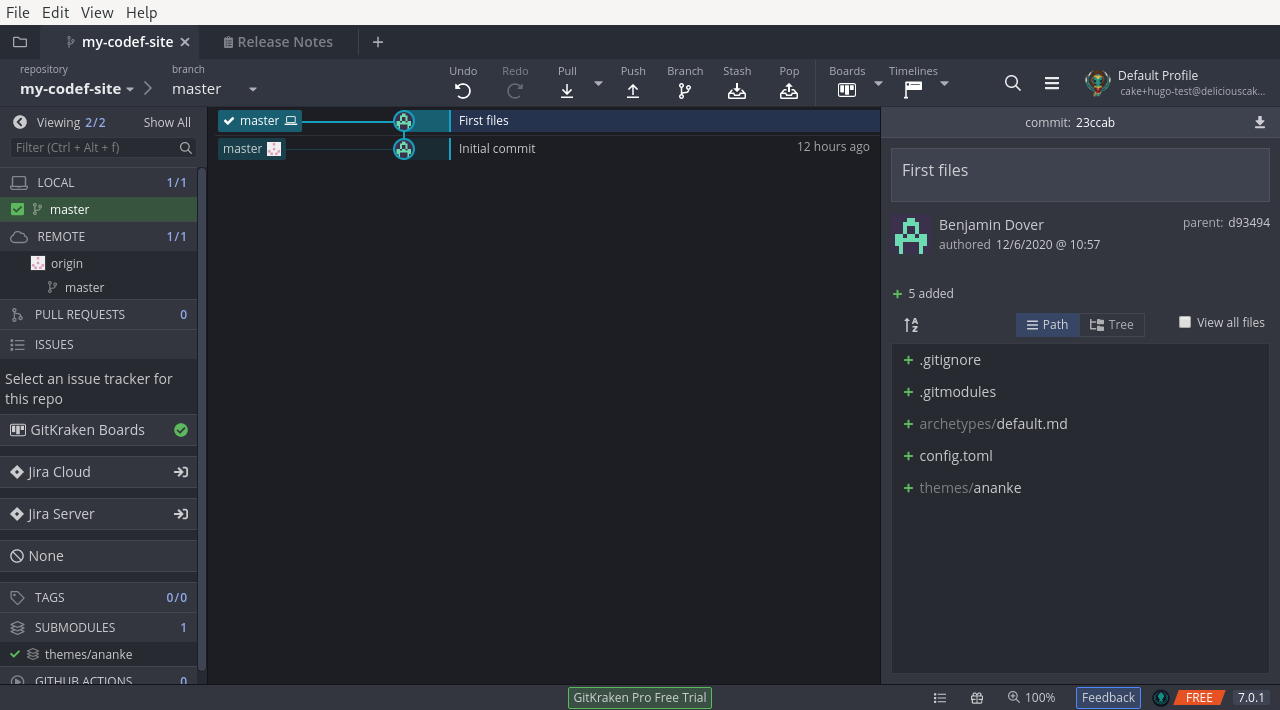Select None as issue tracker

(98, 556)
